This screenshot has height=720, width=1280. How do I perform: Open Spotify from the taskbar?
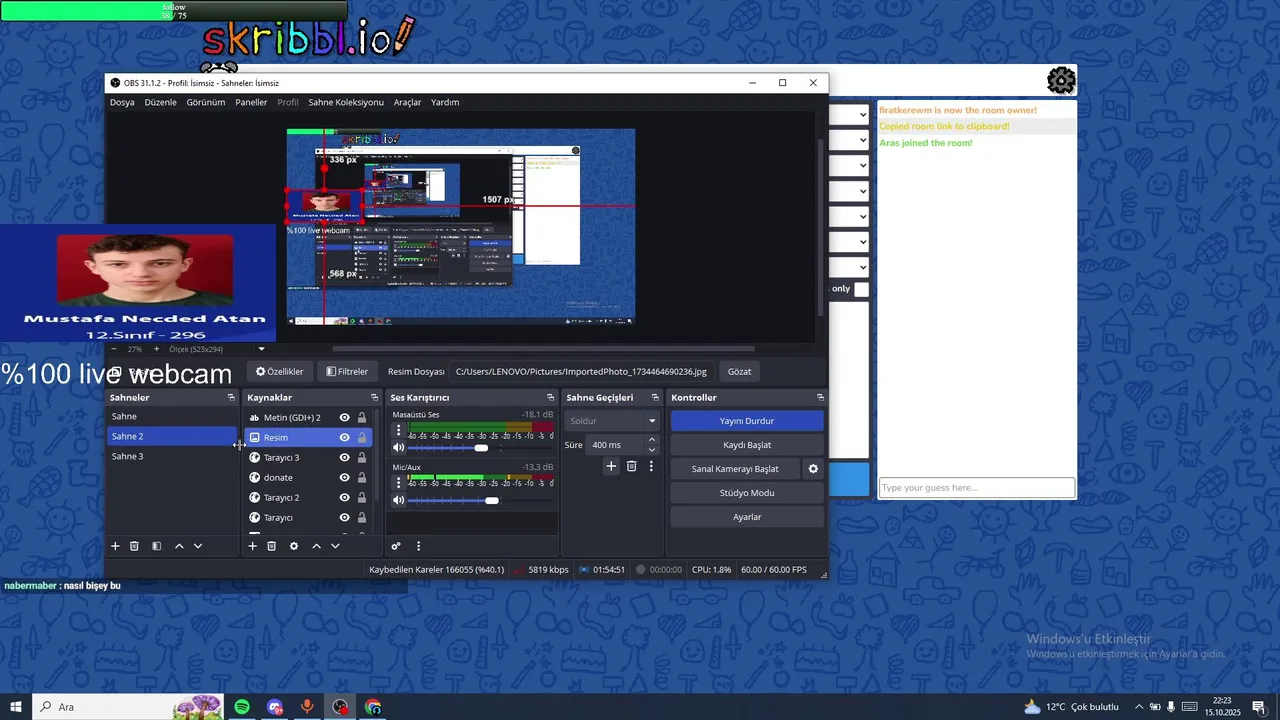click(242, 707)
